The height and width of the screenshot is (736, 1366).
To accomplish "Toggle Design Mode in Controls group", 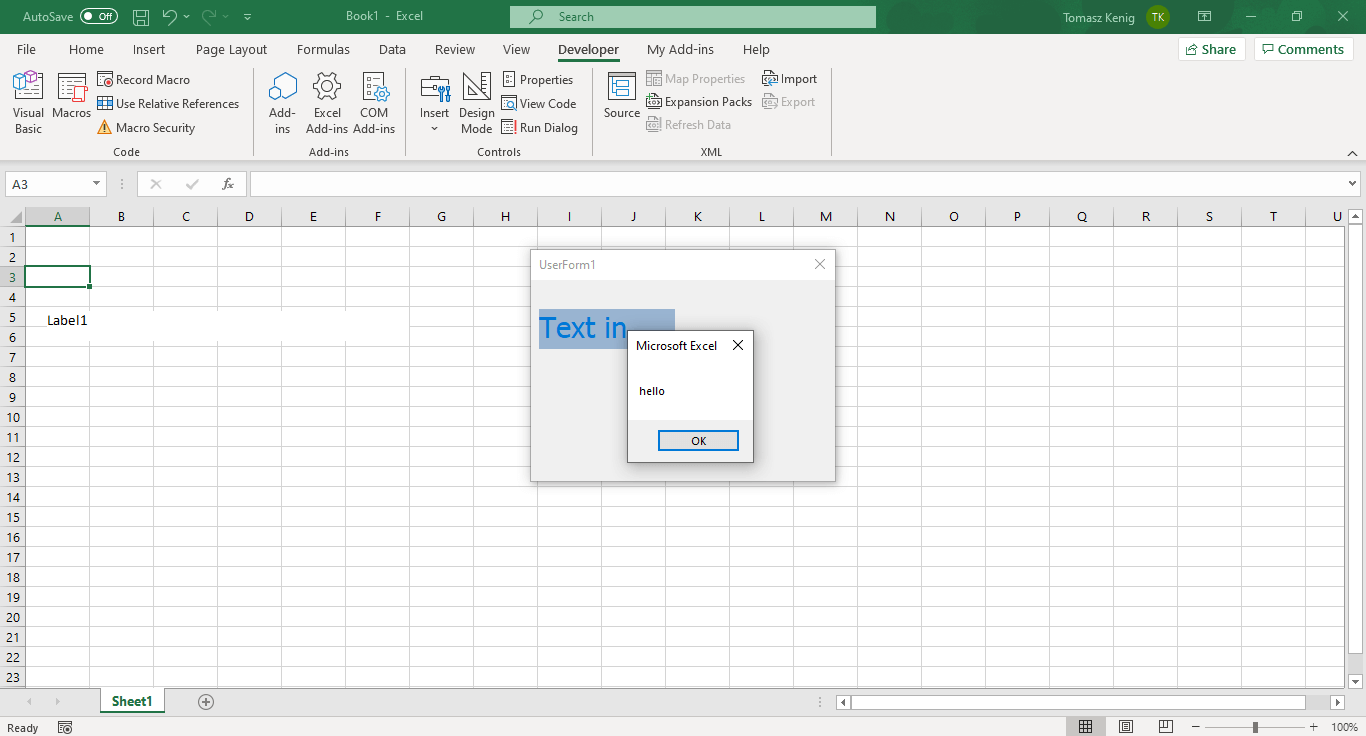I will 477,100.
